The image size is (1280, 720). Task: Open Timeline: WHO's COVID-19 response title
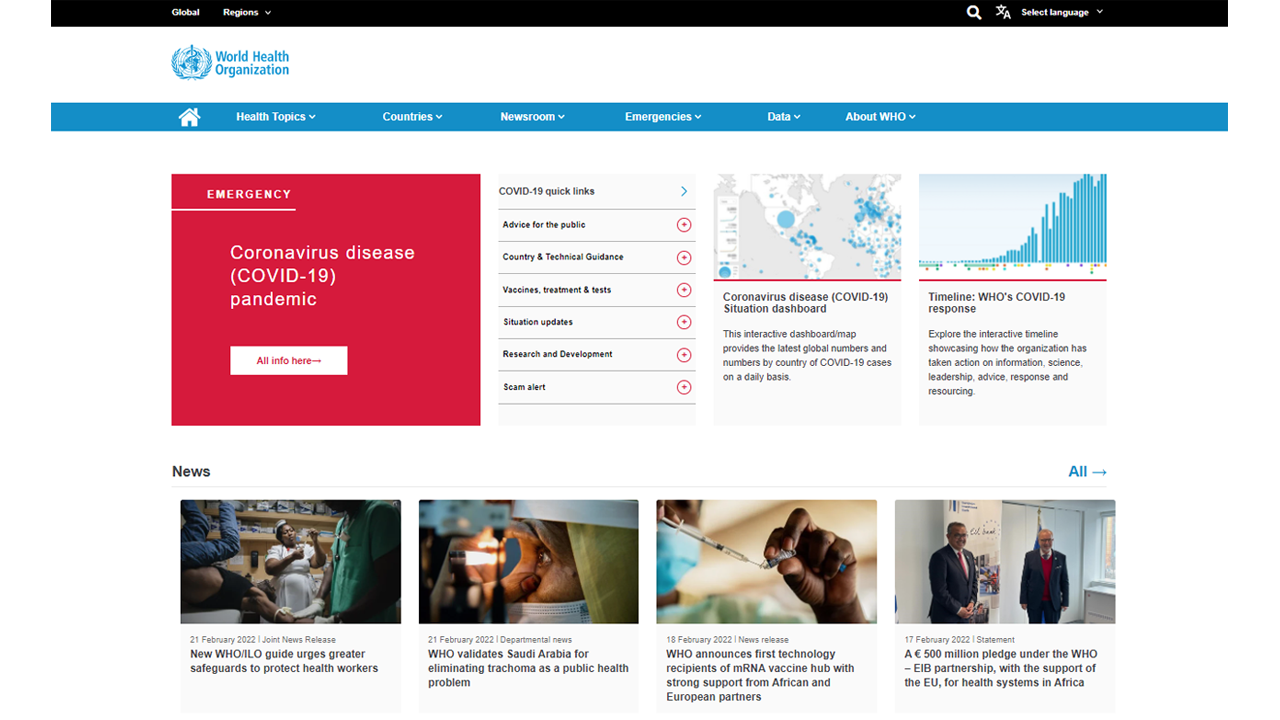(x=996, y=303)
